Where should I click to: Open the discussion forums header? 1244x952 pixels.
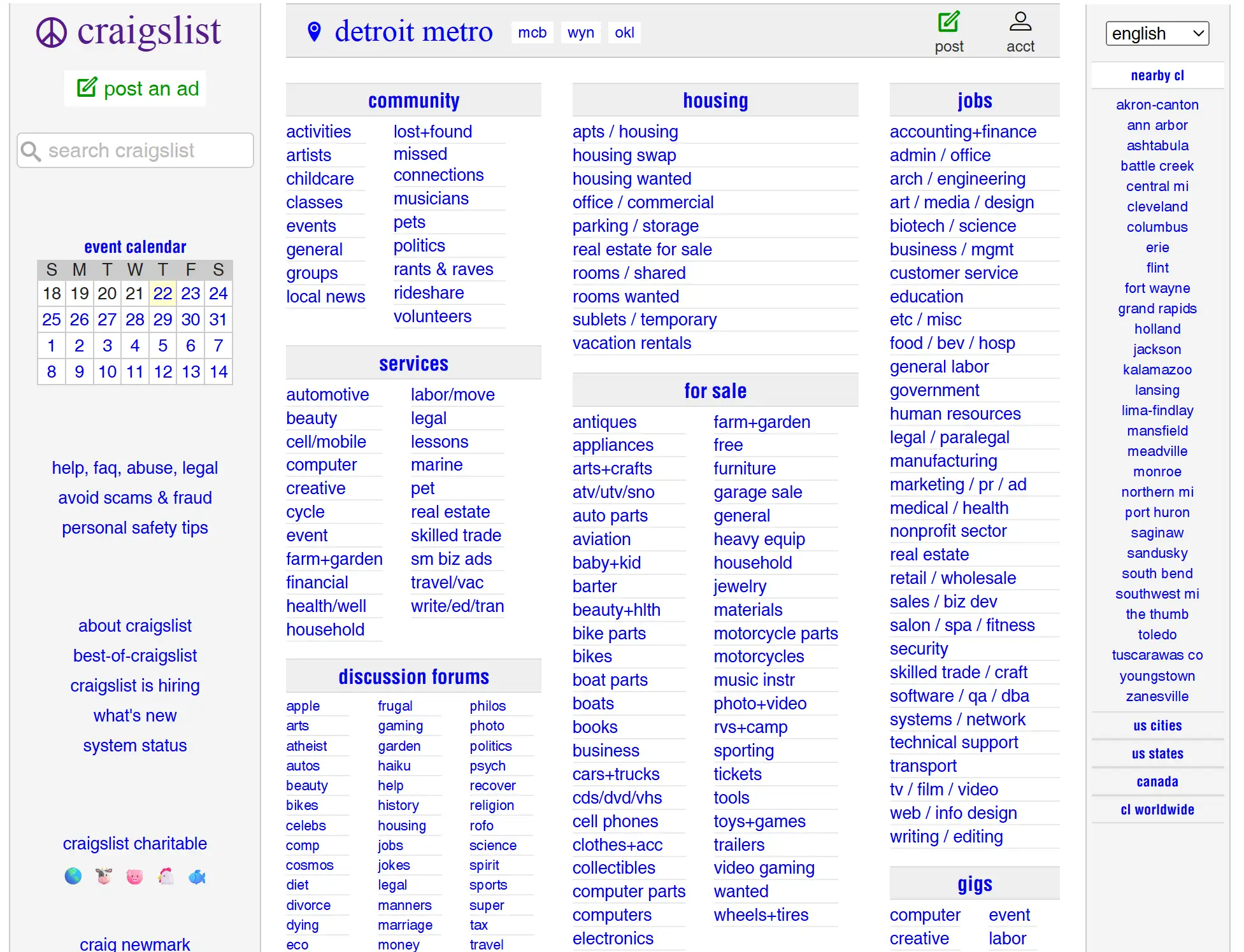(413, 676)
